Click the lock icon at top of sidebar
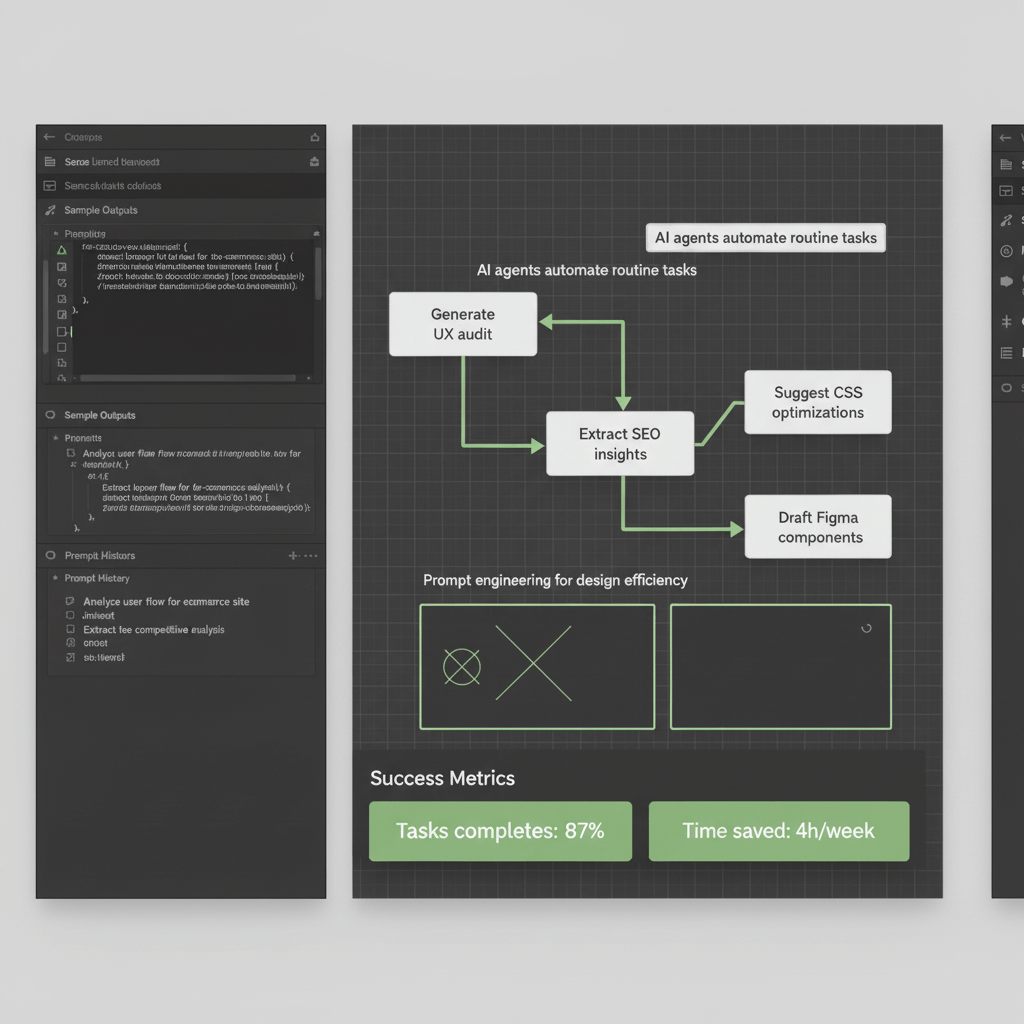The image size is (1024, 1024). (315, 136)
